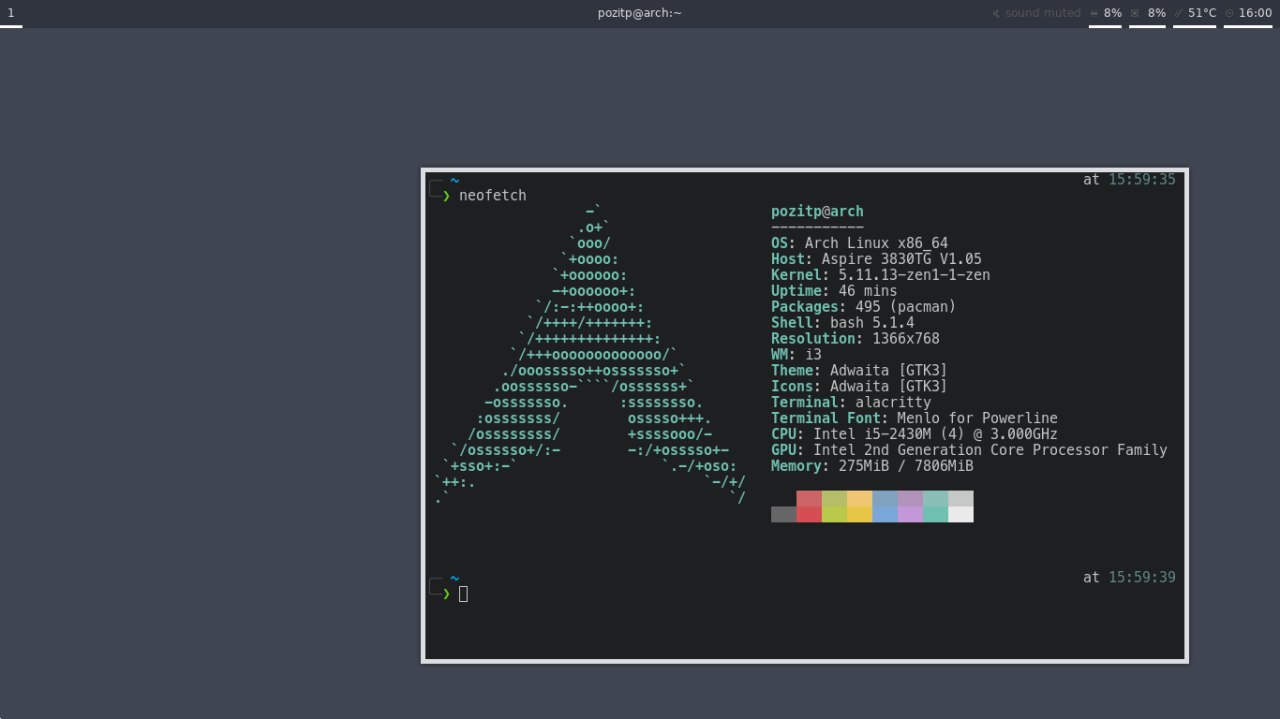The width and height of the screenshot is (1280, 719).
Task: Click the 'Terminal: alacritty' line
Action: [x=851, y=403]
